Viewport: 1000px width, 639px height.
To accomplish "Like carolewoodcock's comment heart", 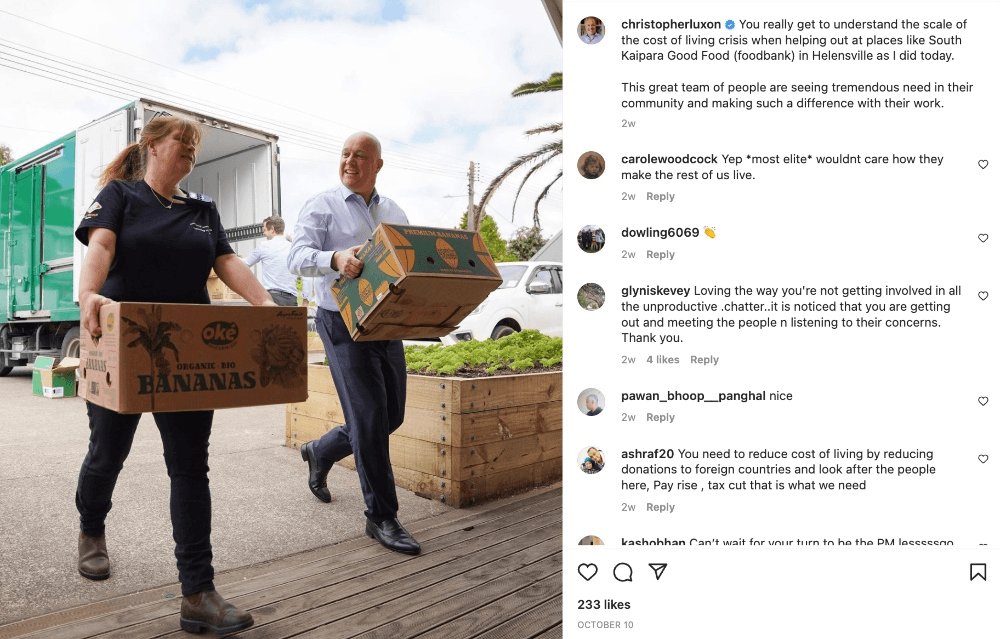I will [983, 165].
